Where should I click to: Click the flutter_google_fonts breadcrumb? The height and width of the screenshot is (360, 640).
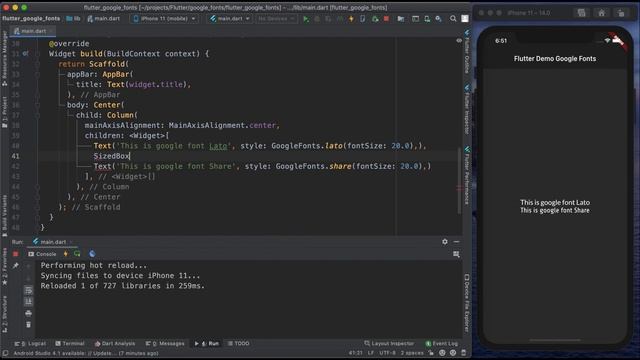tap(31, 19)
